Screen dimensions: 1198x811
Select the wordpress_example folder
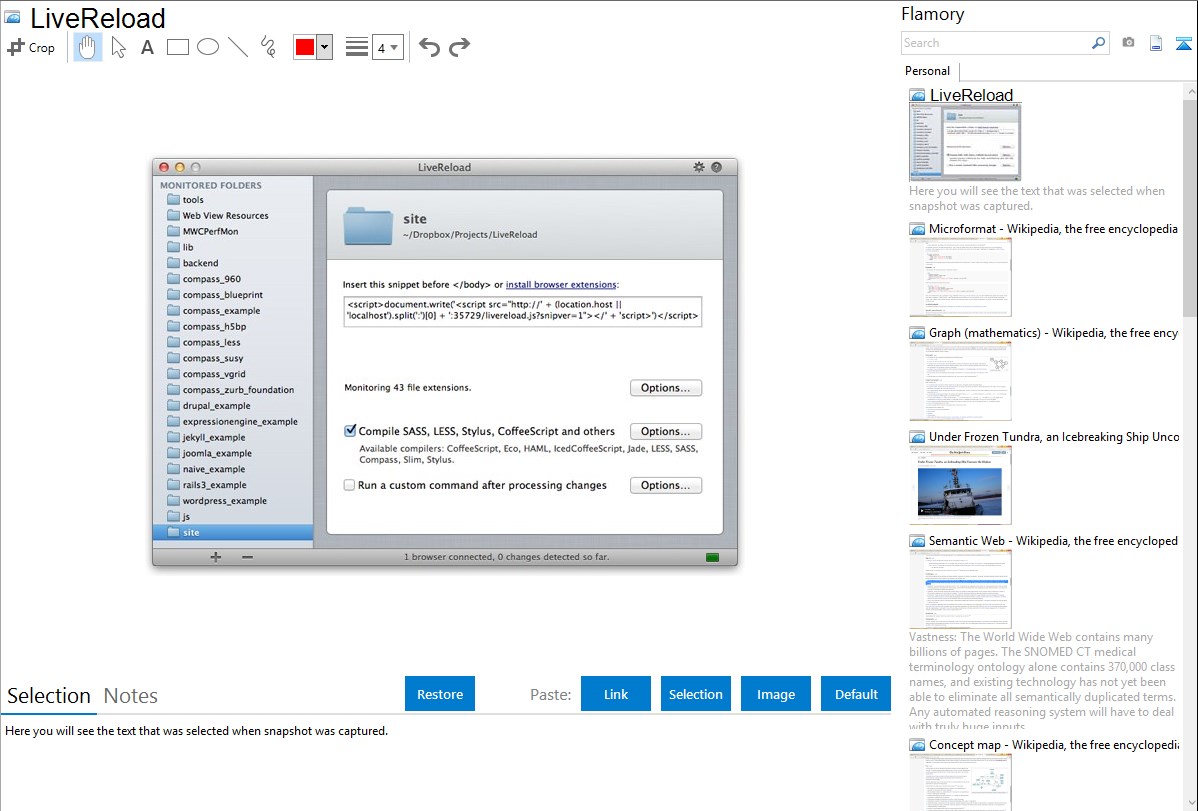(x=233, y=501)
